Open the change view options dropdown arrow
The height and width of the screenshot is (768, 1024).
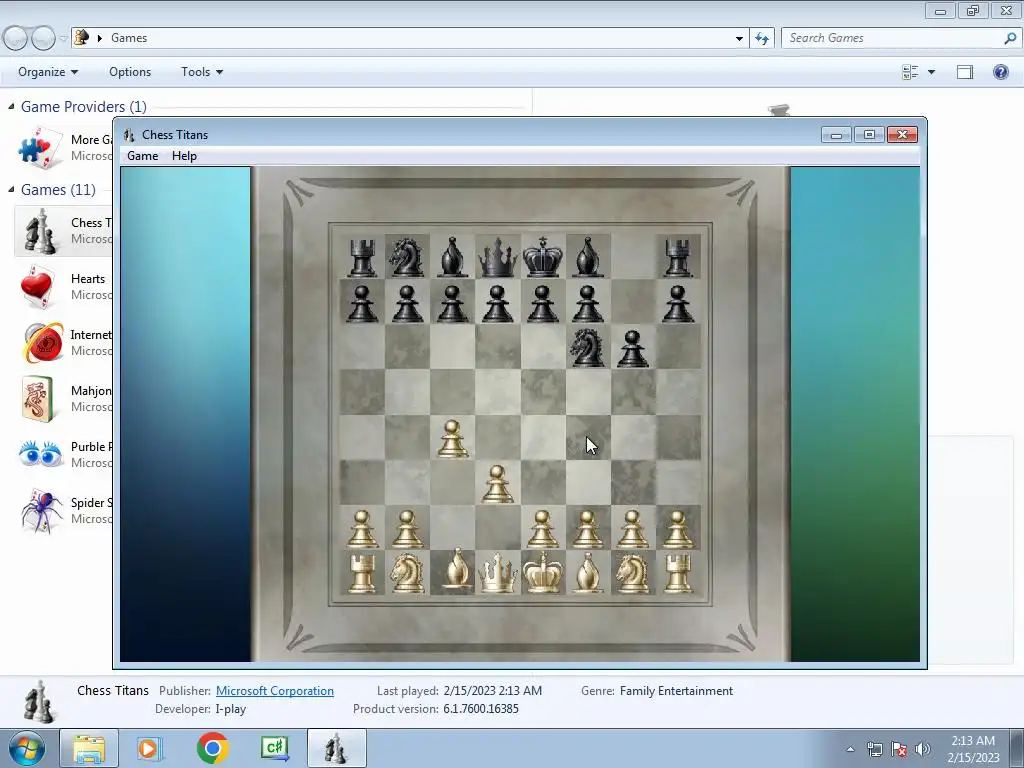coord(931,72)
